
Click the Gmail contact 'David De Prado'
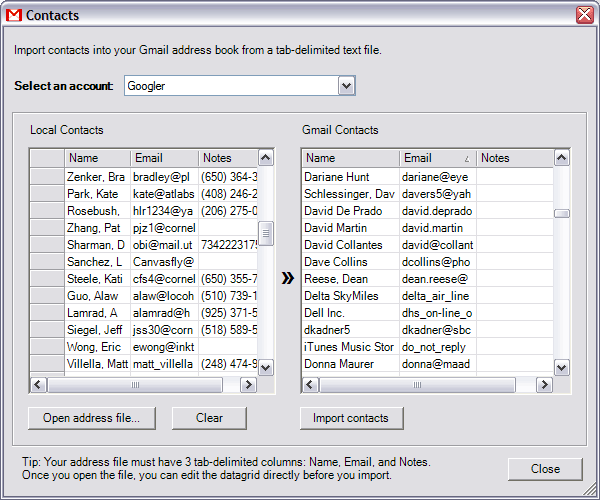click(351, 211)
